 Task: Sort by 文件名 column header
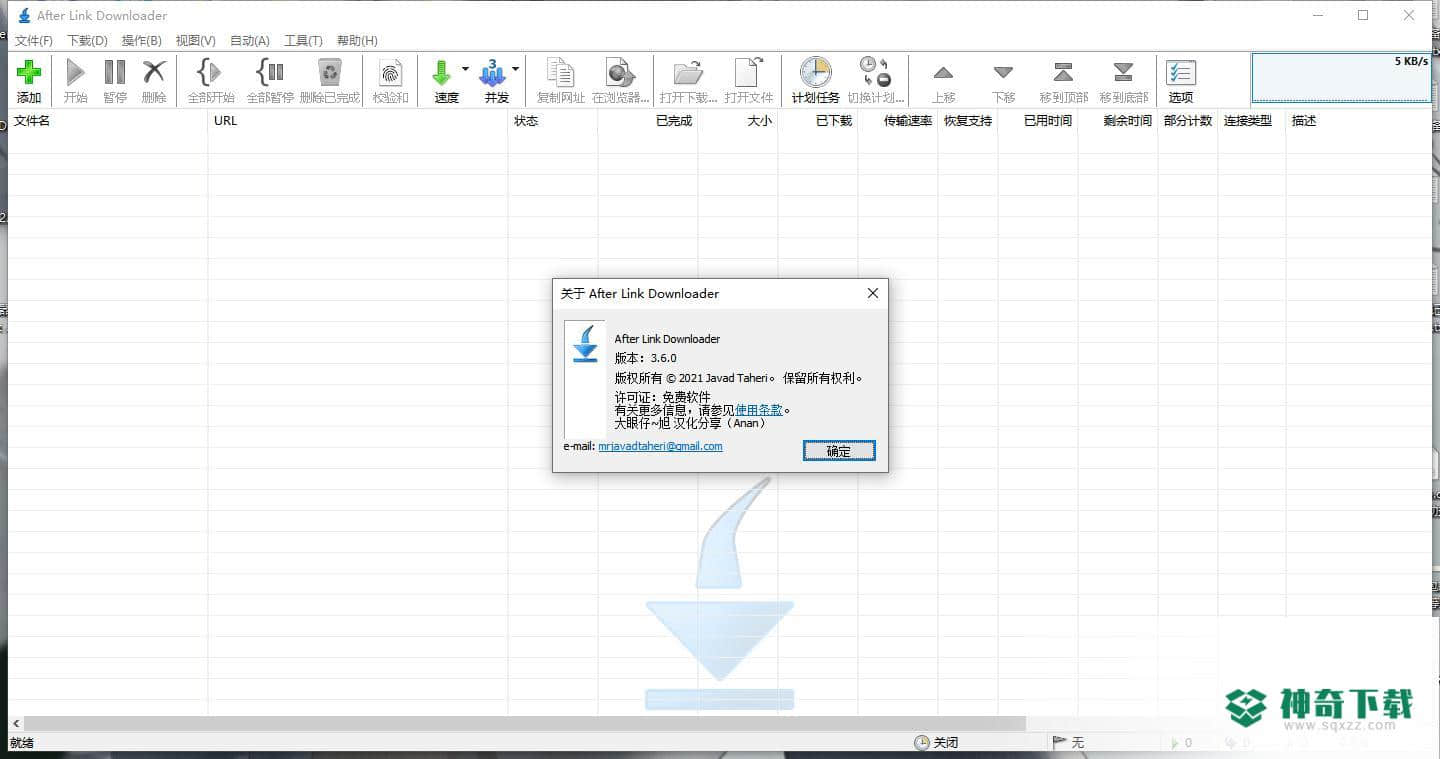[108, 121]
